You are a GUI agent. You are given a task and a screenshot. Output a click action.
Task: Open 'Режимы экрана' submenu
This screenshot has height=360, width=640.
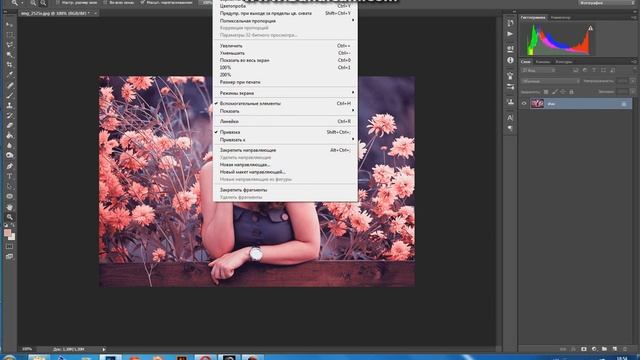[285, 93]
